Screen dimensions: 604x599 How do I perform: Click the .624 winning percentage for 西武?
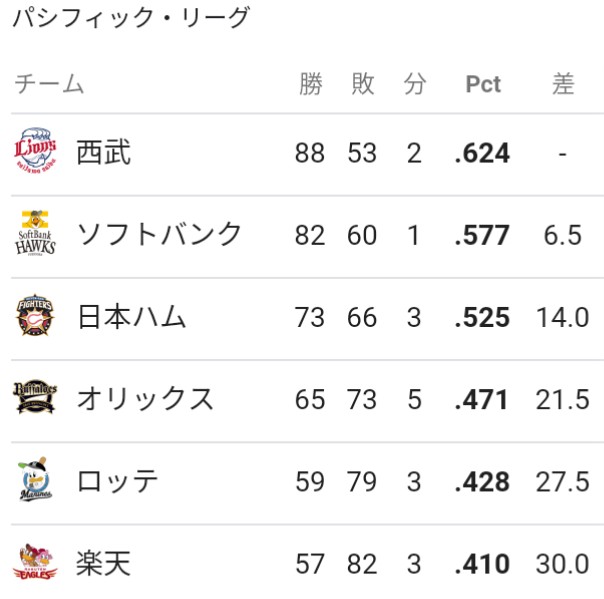tap(482, 153)
